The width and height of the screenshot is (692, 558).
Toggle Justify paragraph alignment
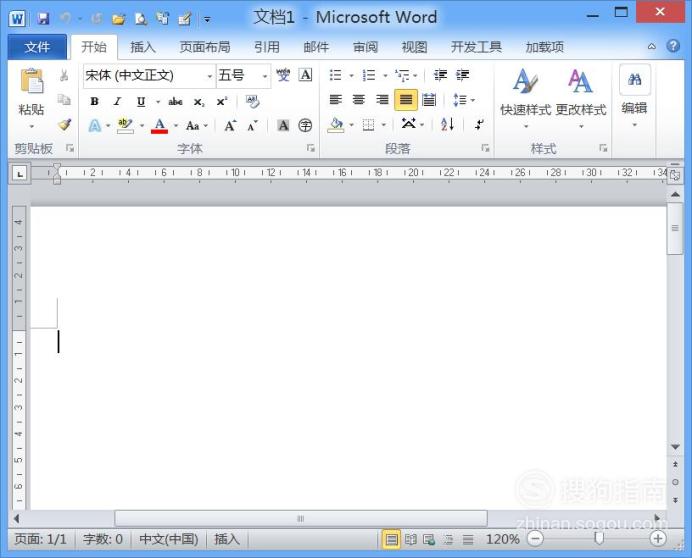[x=406, y=100]
